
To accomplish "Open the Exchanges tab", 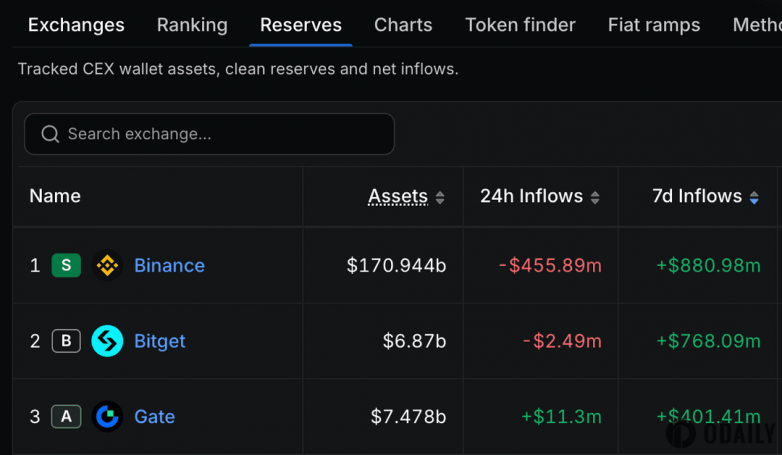I will [76, 25].
